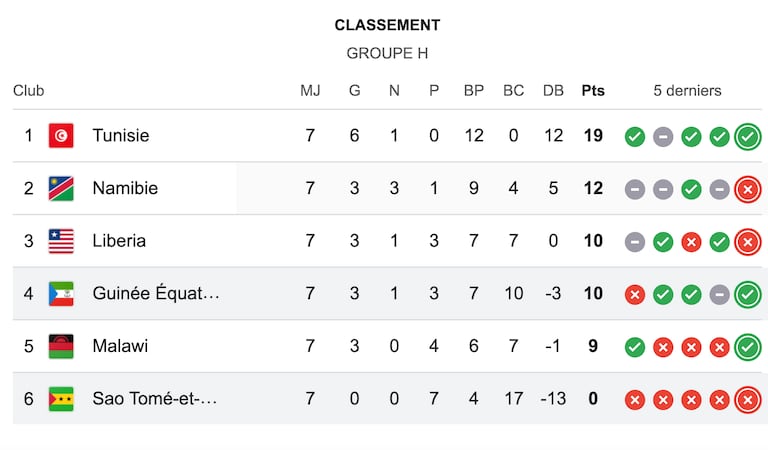768x450 pixels.
Task: Select Namibie's circled latest loss icon
Action: [747, 189]
